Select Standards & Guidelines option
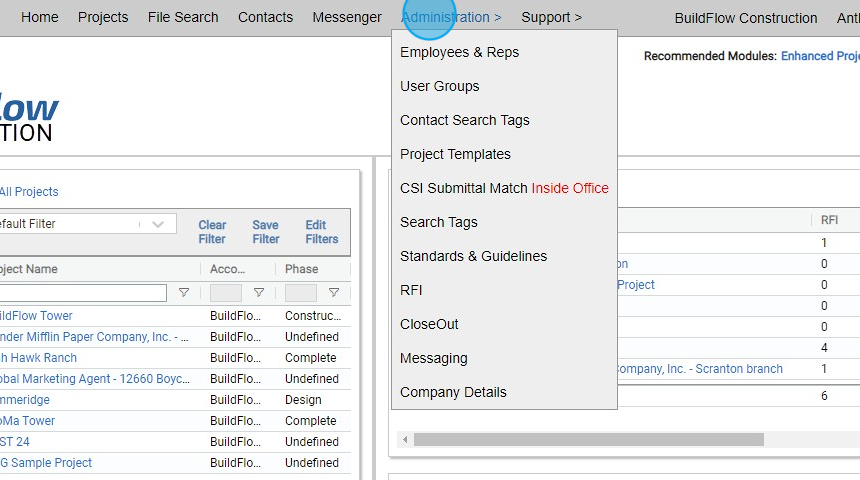Screen dimensions: 860x480 (x=473, y=256)
